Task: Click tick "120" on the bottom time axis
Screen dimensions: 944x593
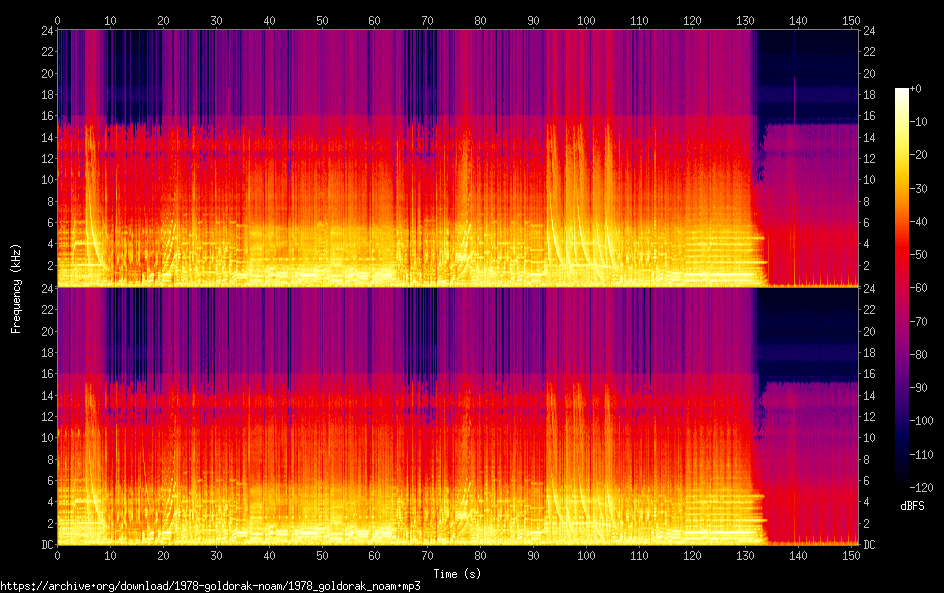Action: 692,556
